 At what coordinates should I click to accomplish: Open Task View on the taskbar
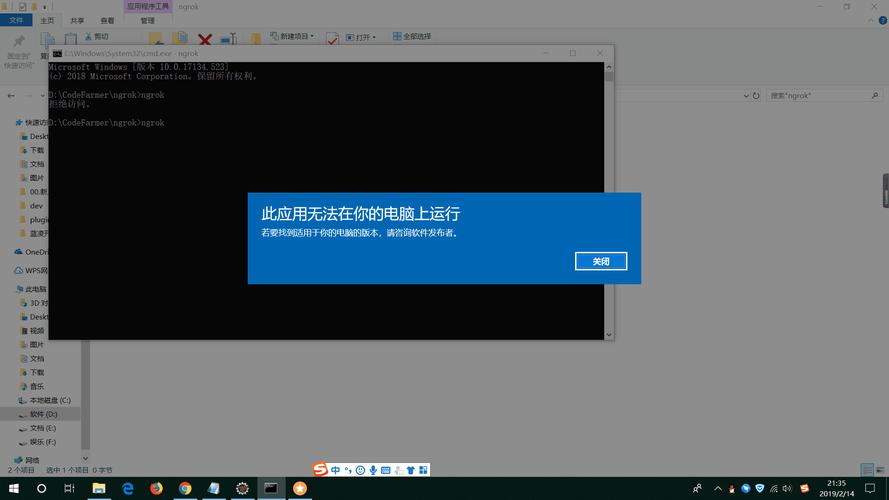click(69, 488)
